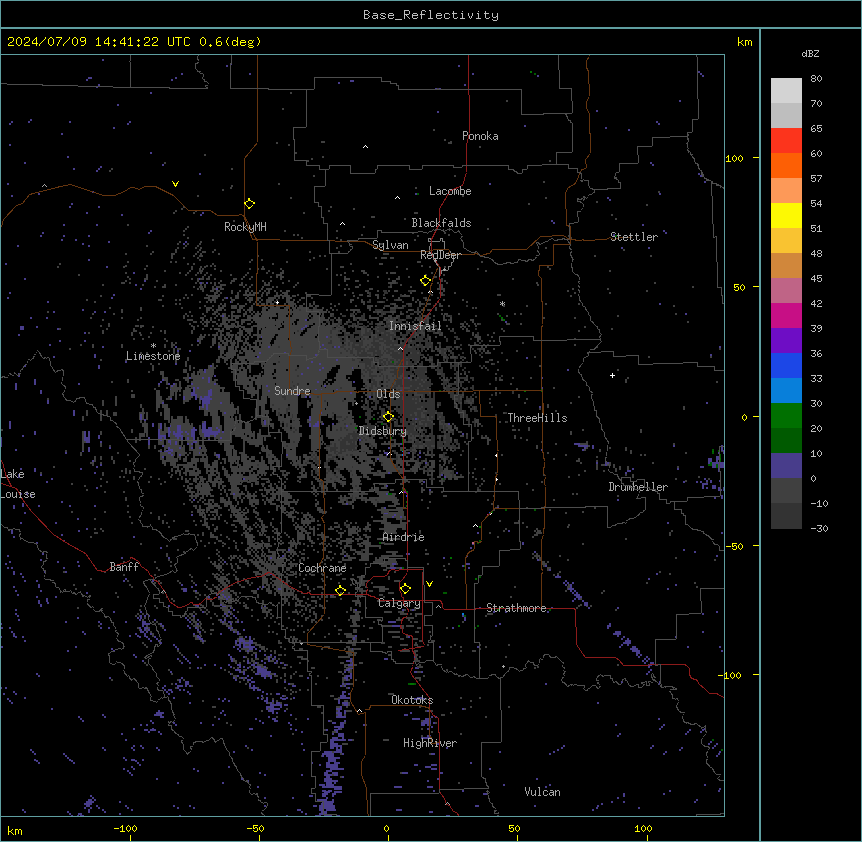The width and height of the screenshot is (862, 842).
Task: Click the 100 tick on the right axis
Action: [734, 158]
